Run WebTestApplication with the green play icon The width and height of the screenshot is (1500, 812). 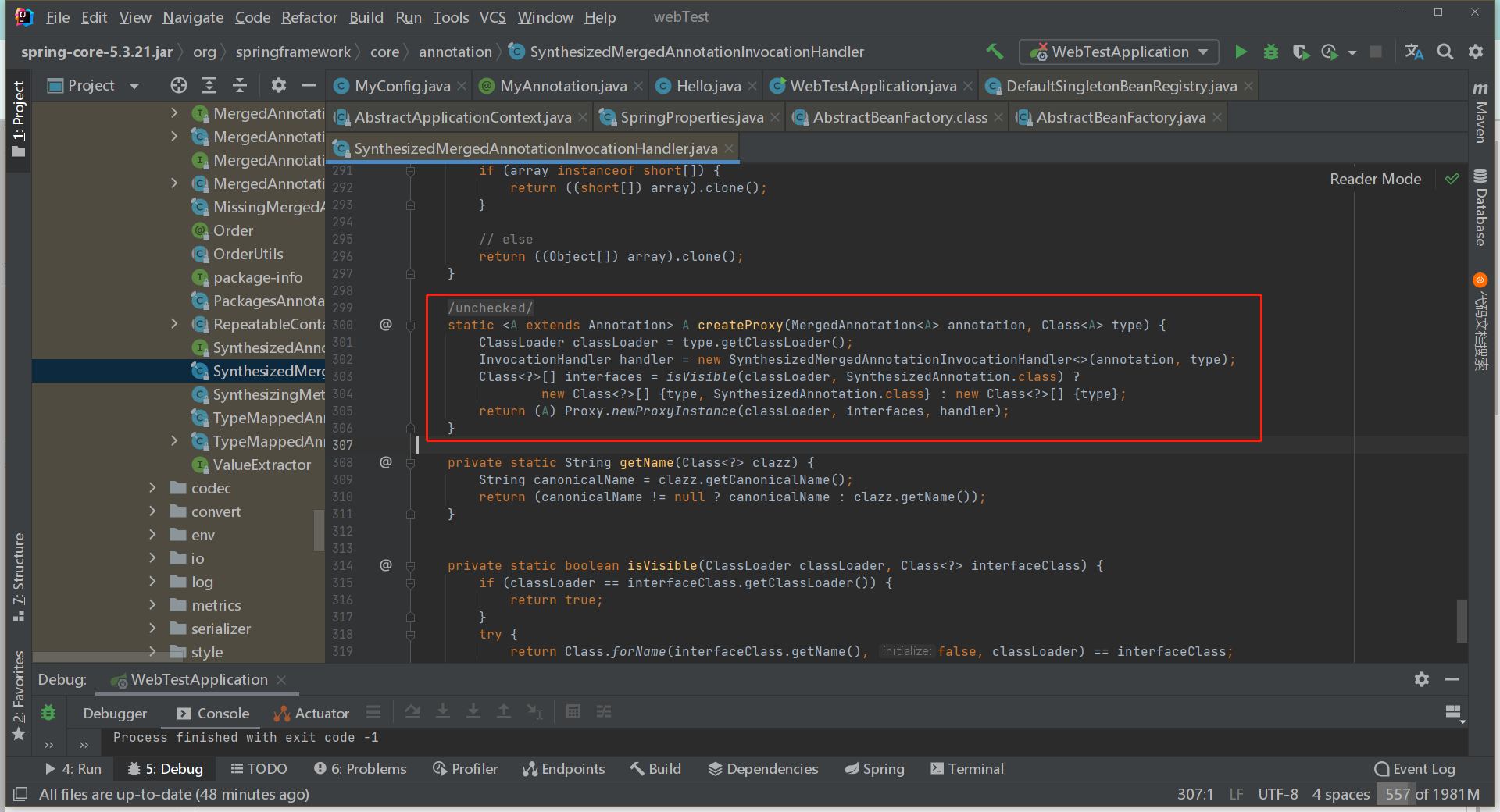coord(1241,52)
